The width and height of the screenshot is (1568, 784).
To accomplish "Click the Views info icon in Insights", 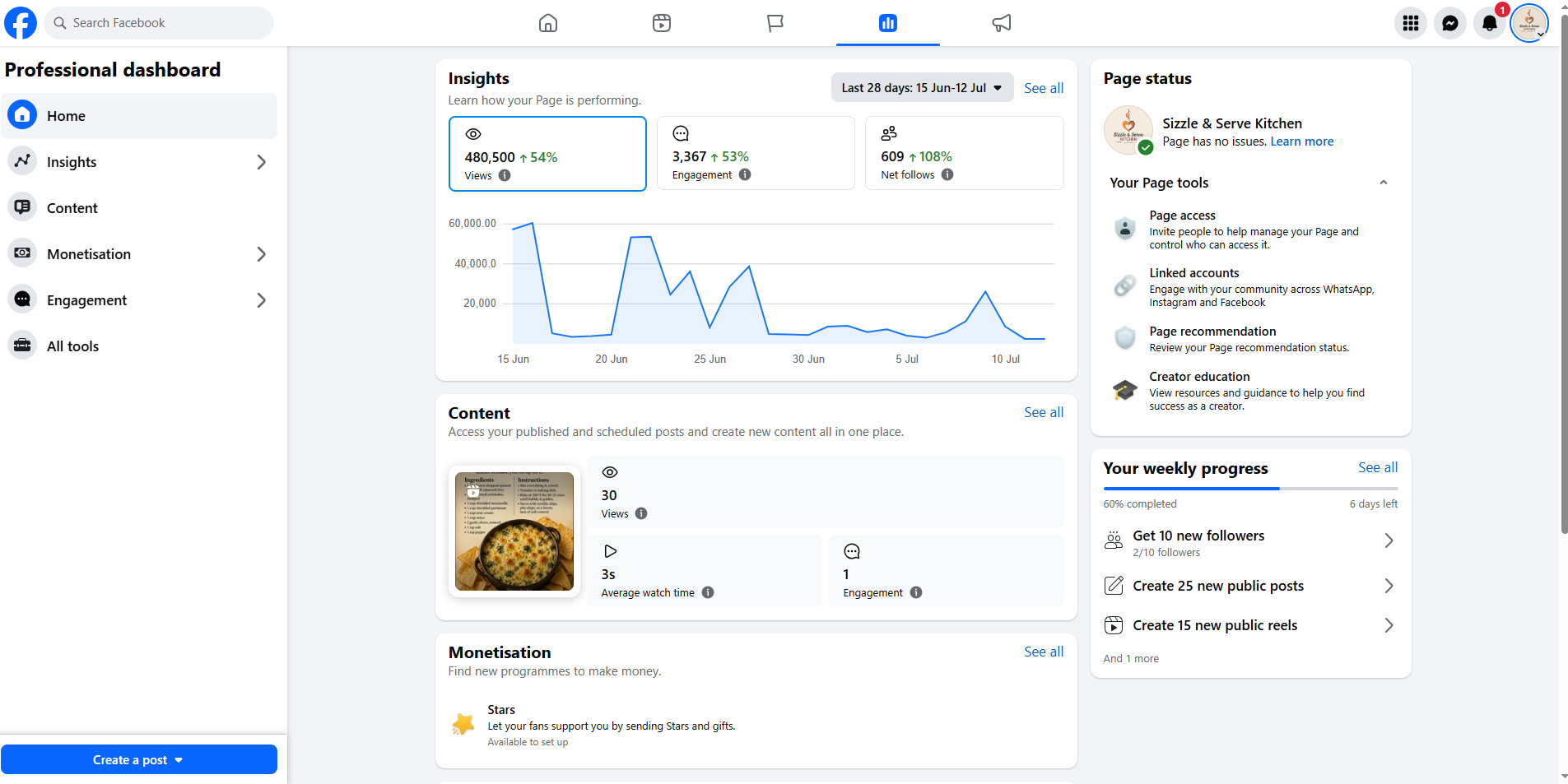I will click(x=505, y=175).
